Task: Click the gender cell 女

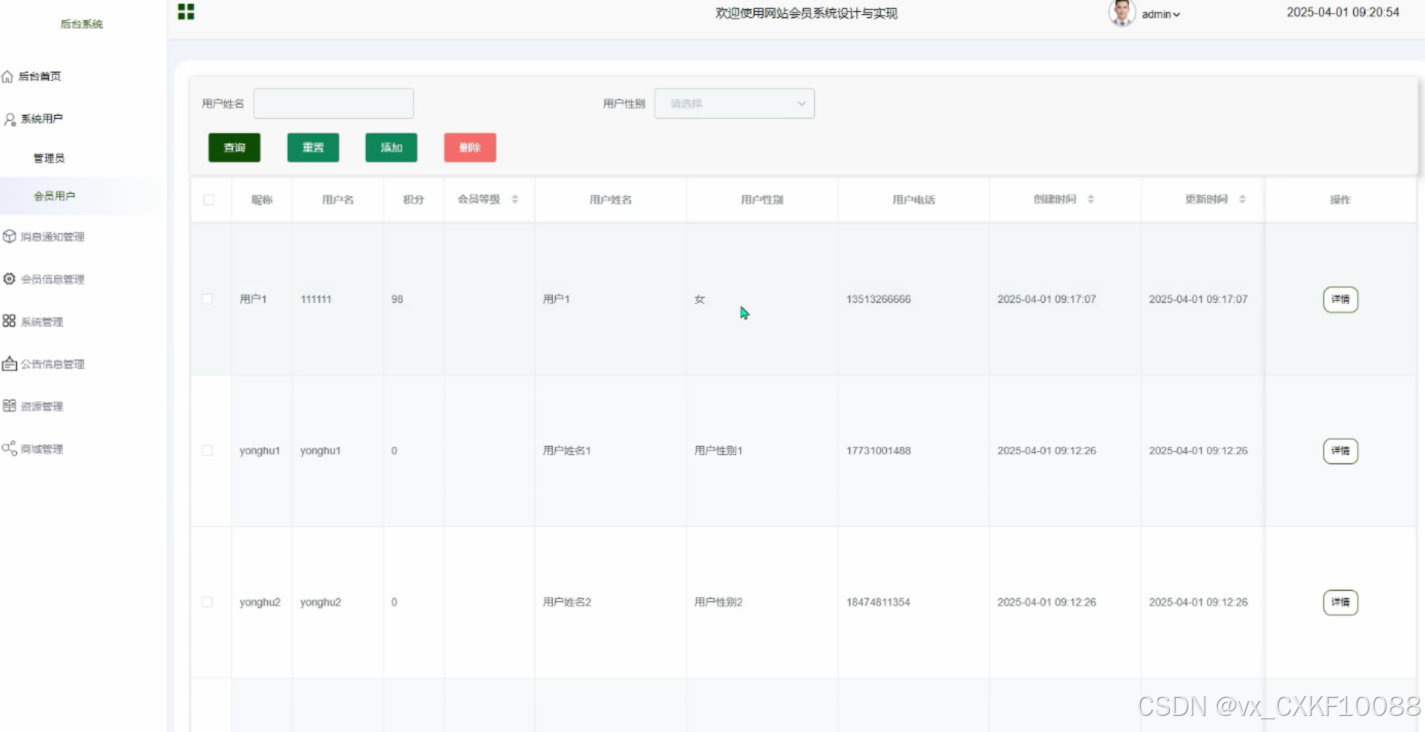Action: [699, 299]
